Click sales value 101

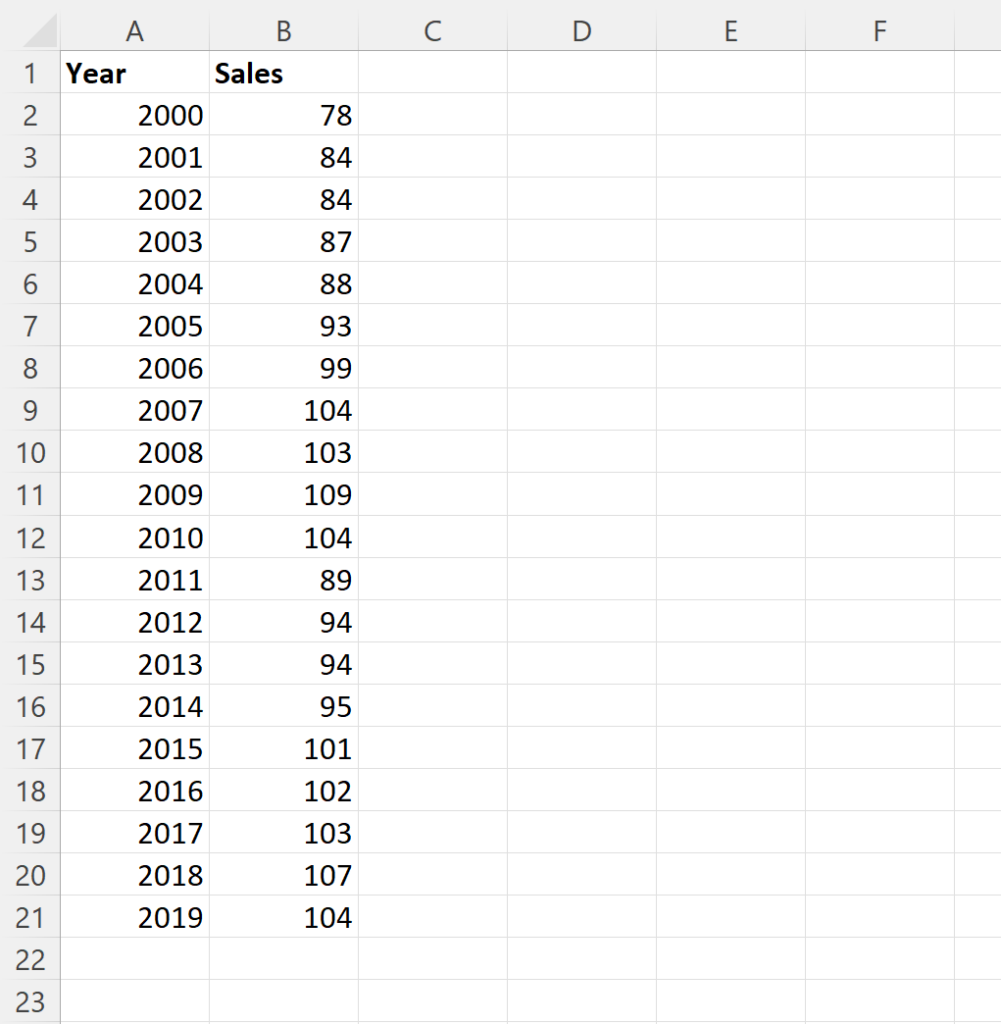pos(283,748)
